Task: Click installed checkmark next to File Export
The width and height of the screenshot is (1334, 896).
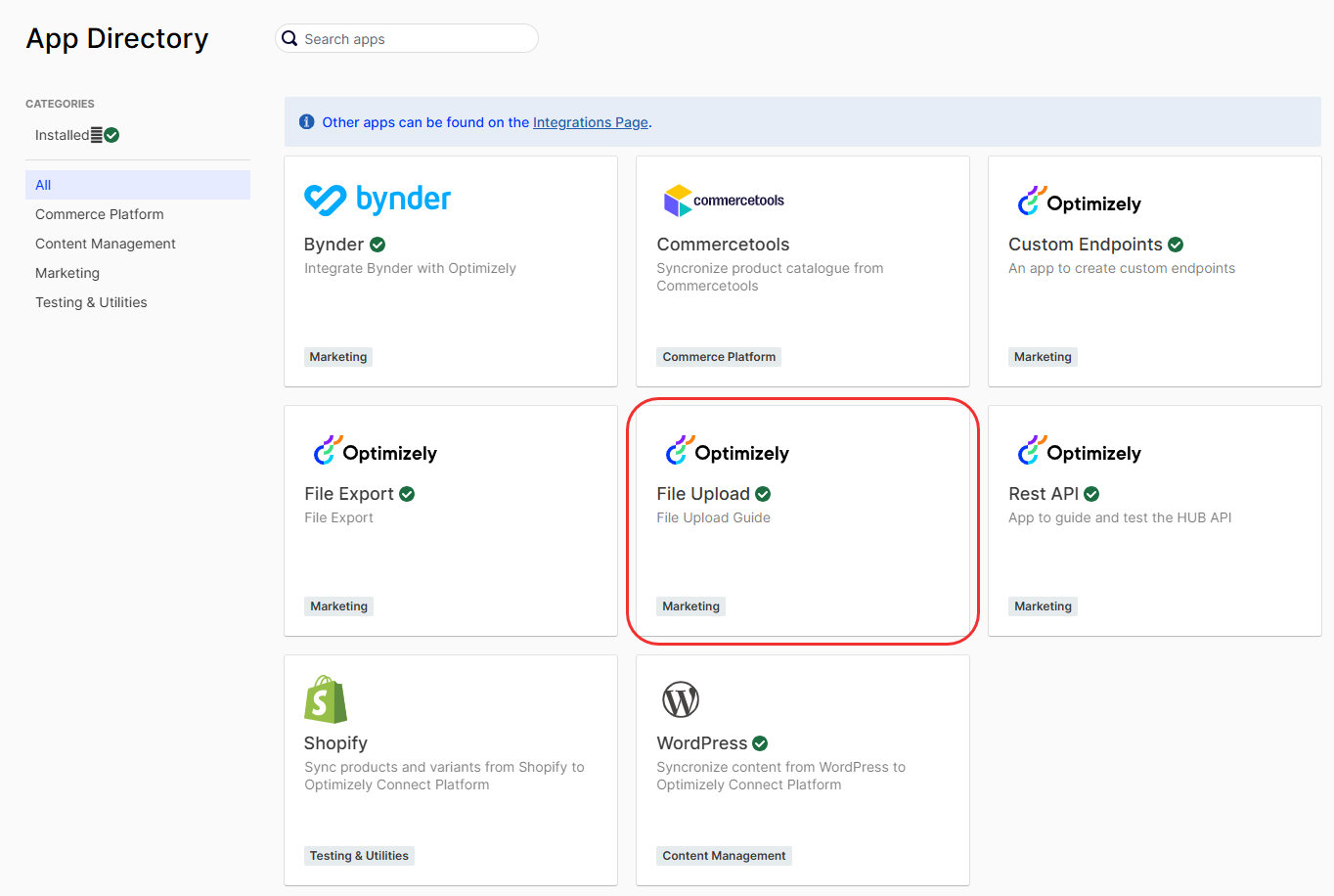Action: point(407,494)
